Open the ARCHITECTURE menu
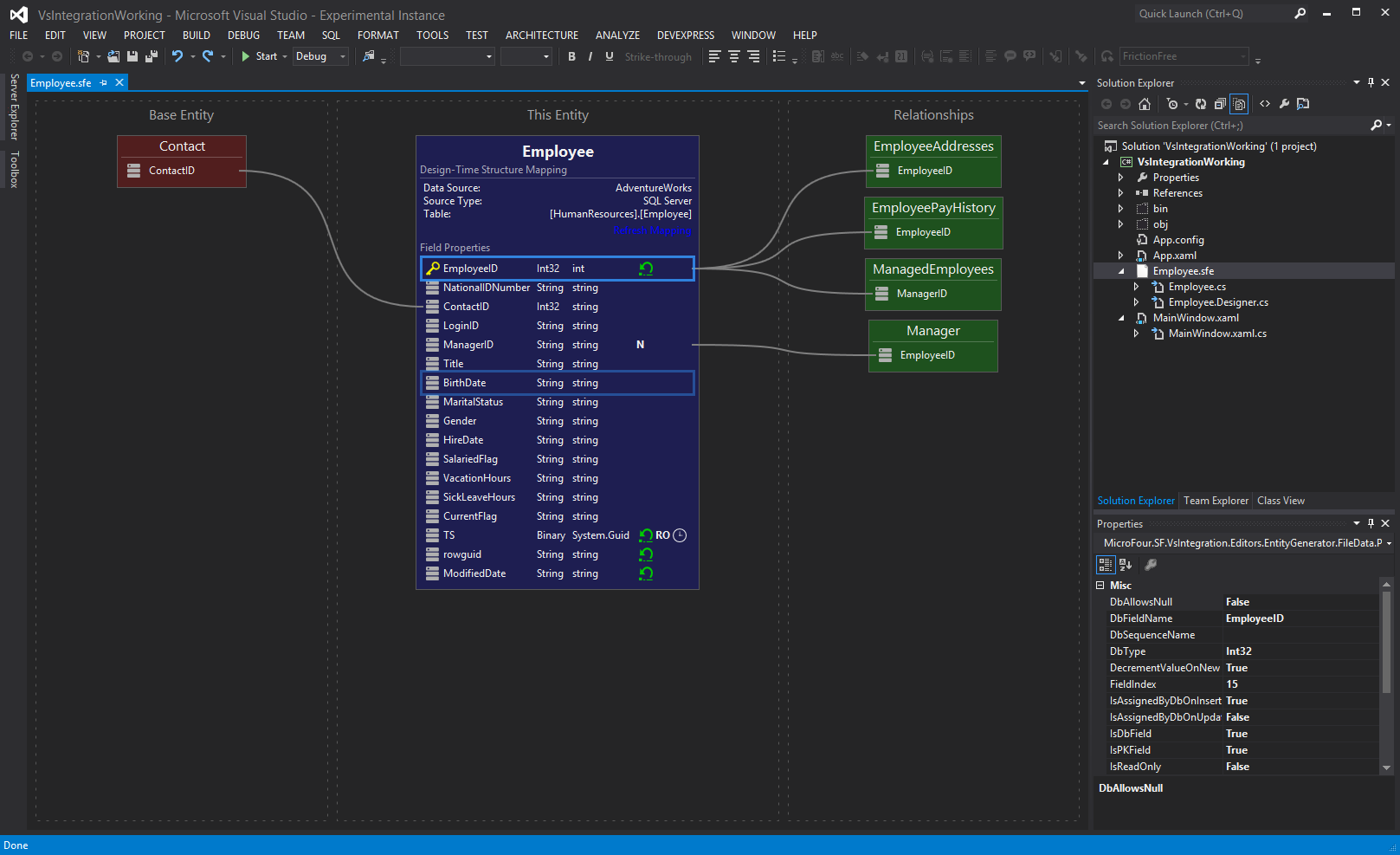The image size is (1400, 855). click(541, 36)
